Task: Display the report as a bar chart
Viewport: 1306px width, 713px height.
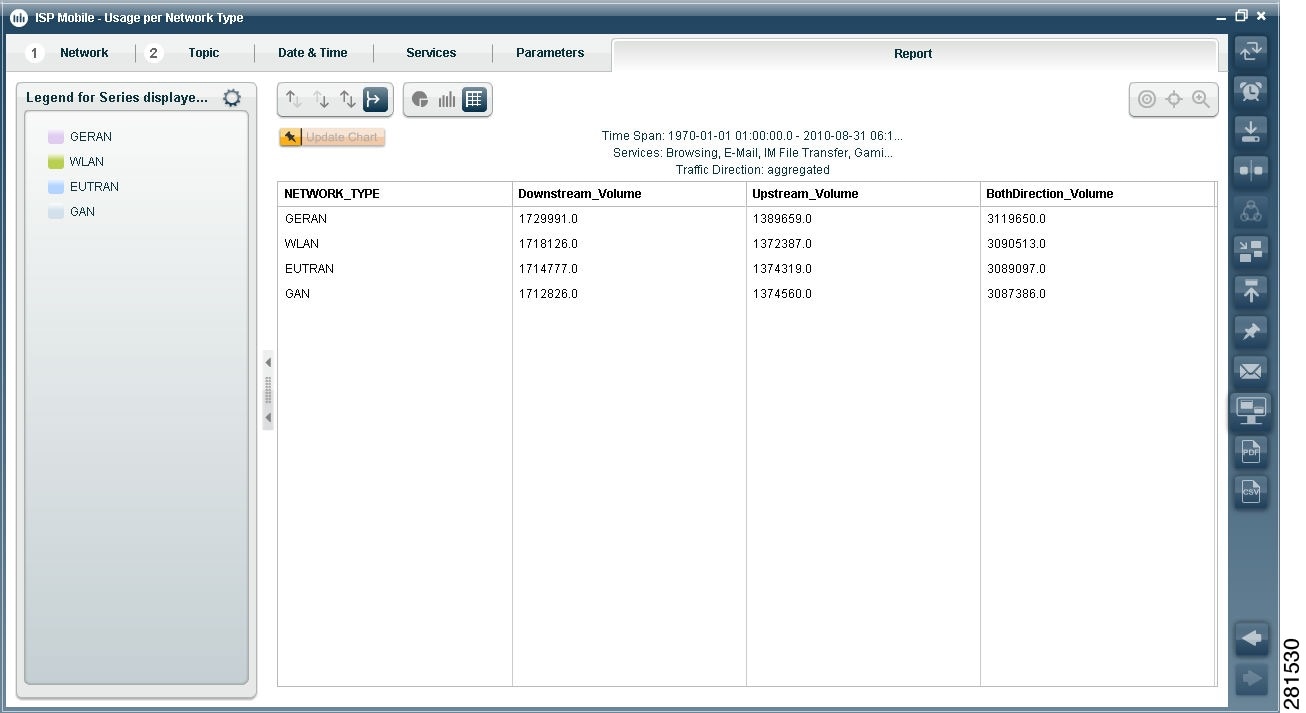Action: coord(447,99)
